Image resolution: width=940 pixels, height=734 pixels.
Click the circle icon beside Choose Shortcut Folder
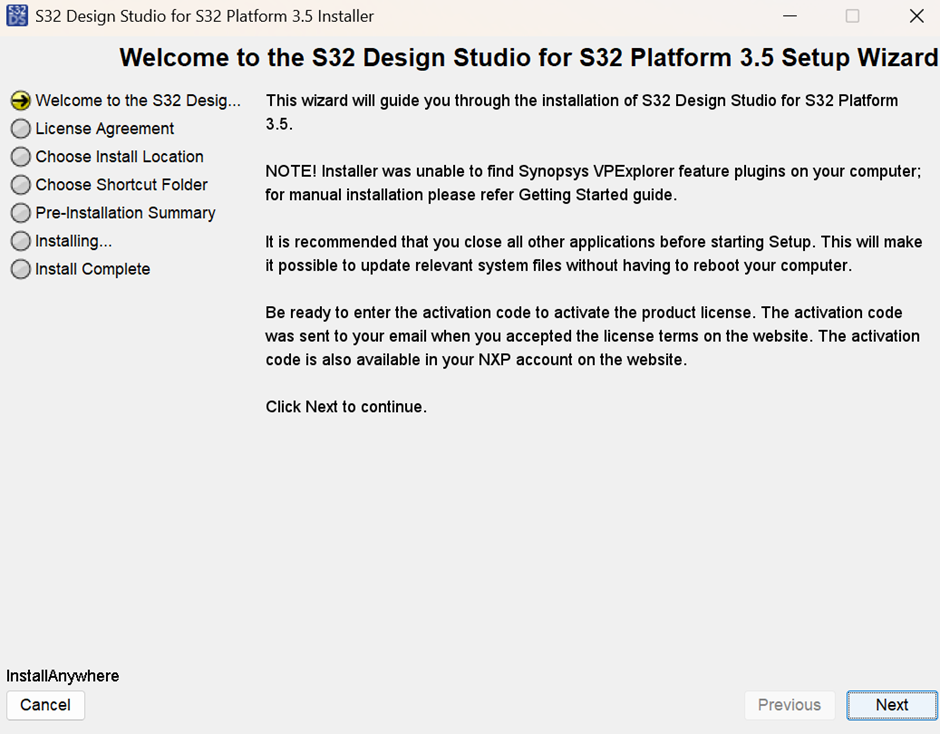pos(20,185)
